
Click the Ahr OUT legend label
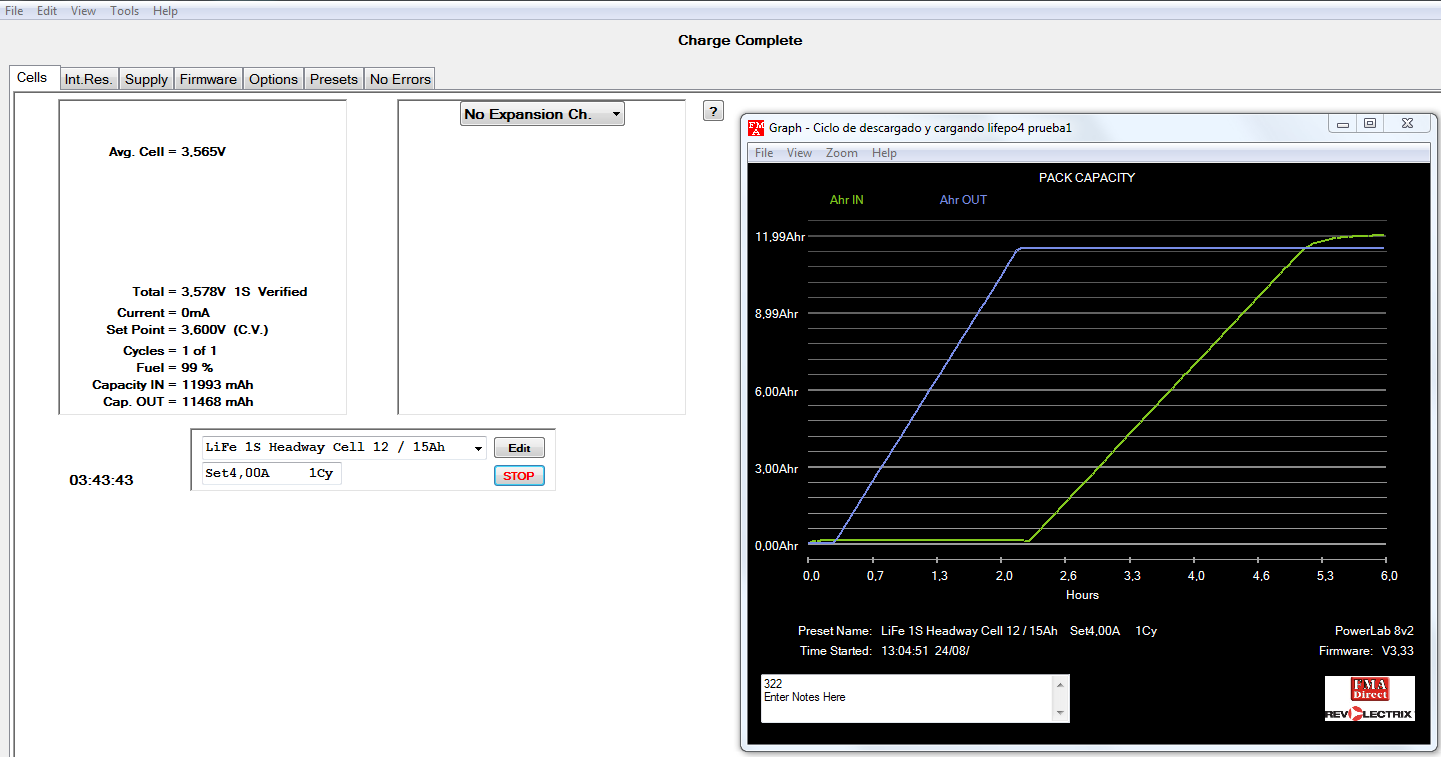[x=962, y=200]
